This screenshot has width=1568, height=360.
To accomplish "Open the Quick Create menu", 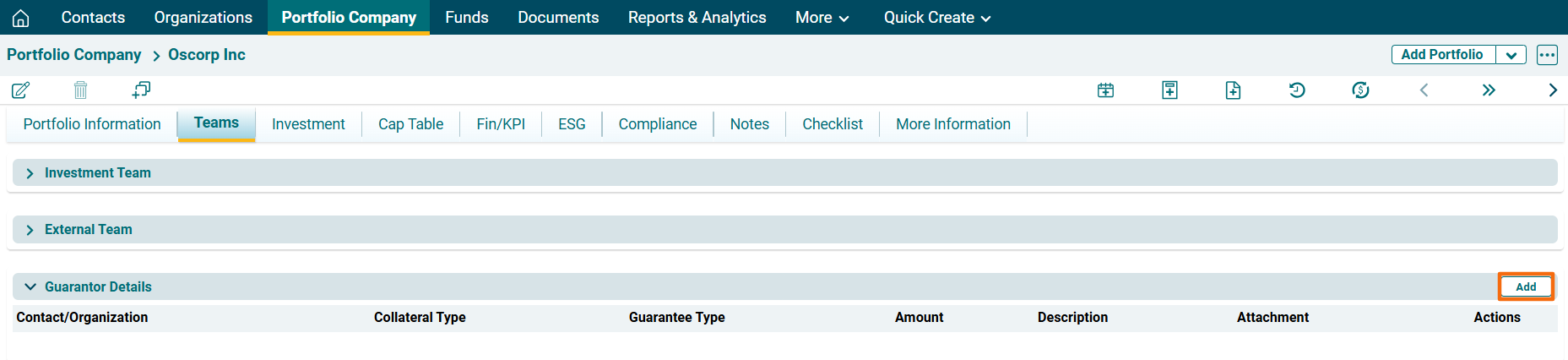I will pos(936,18).
